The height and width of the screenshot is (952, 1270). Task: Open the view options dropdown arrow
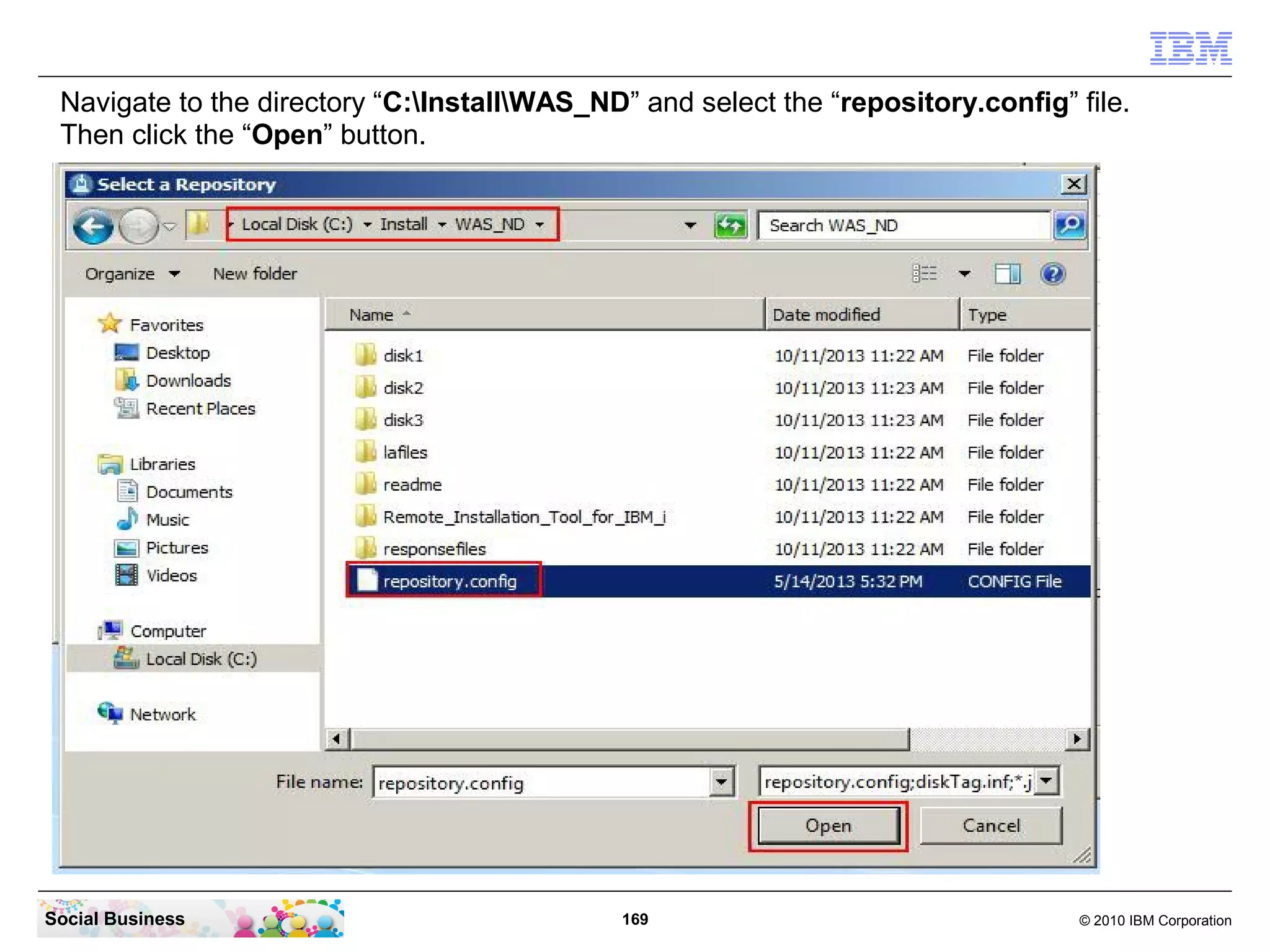pos(964,273)
